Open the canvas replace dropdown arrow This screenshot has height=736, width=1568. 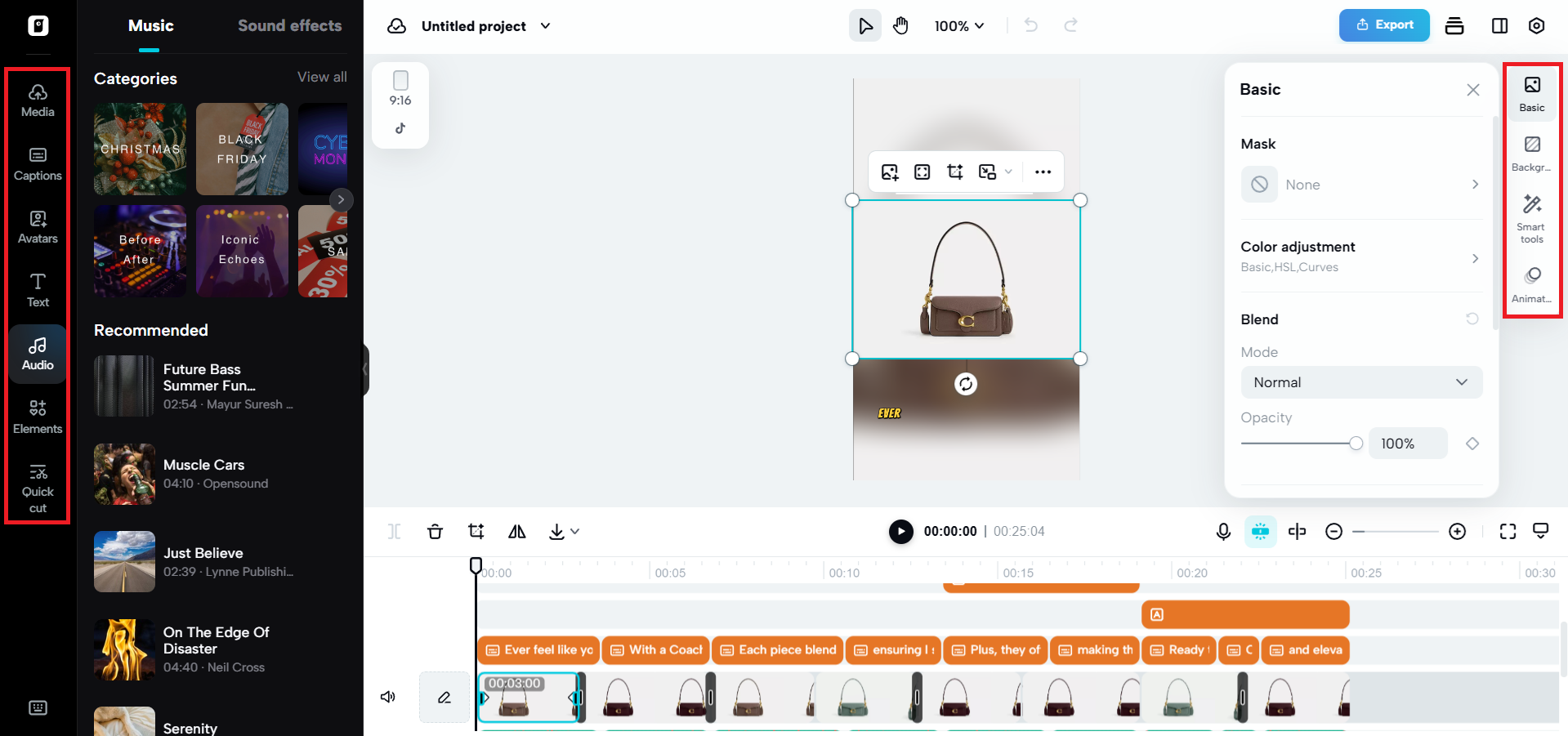pyautogui.click(x=1008, y=172)
